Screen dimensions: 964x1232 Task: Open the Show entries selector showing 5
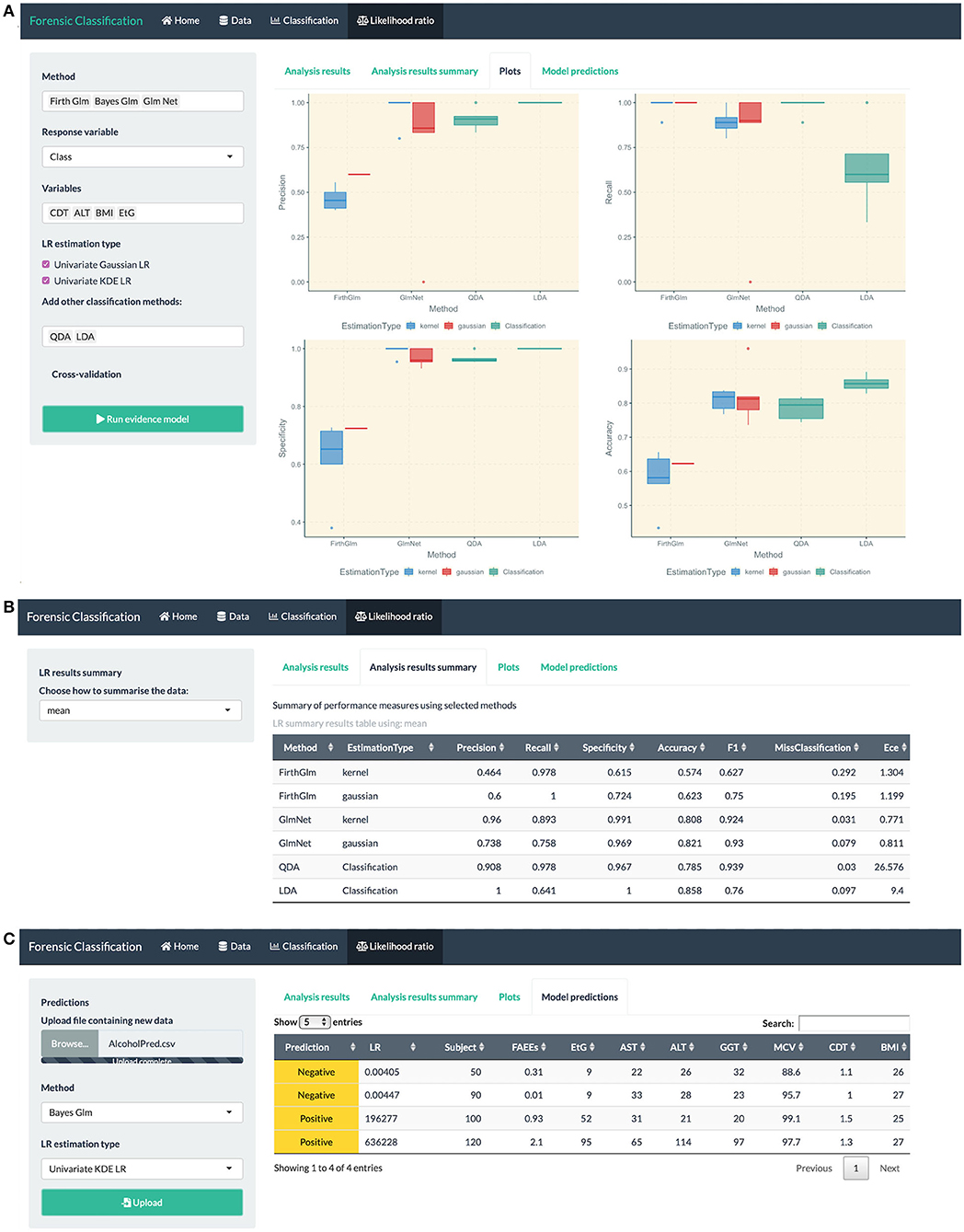pyautogui.click(x=315, y=1022)
